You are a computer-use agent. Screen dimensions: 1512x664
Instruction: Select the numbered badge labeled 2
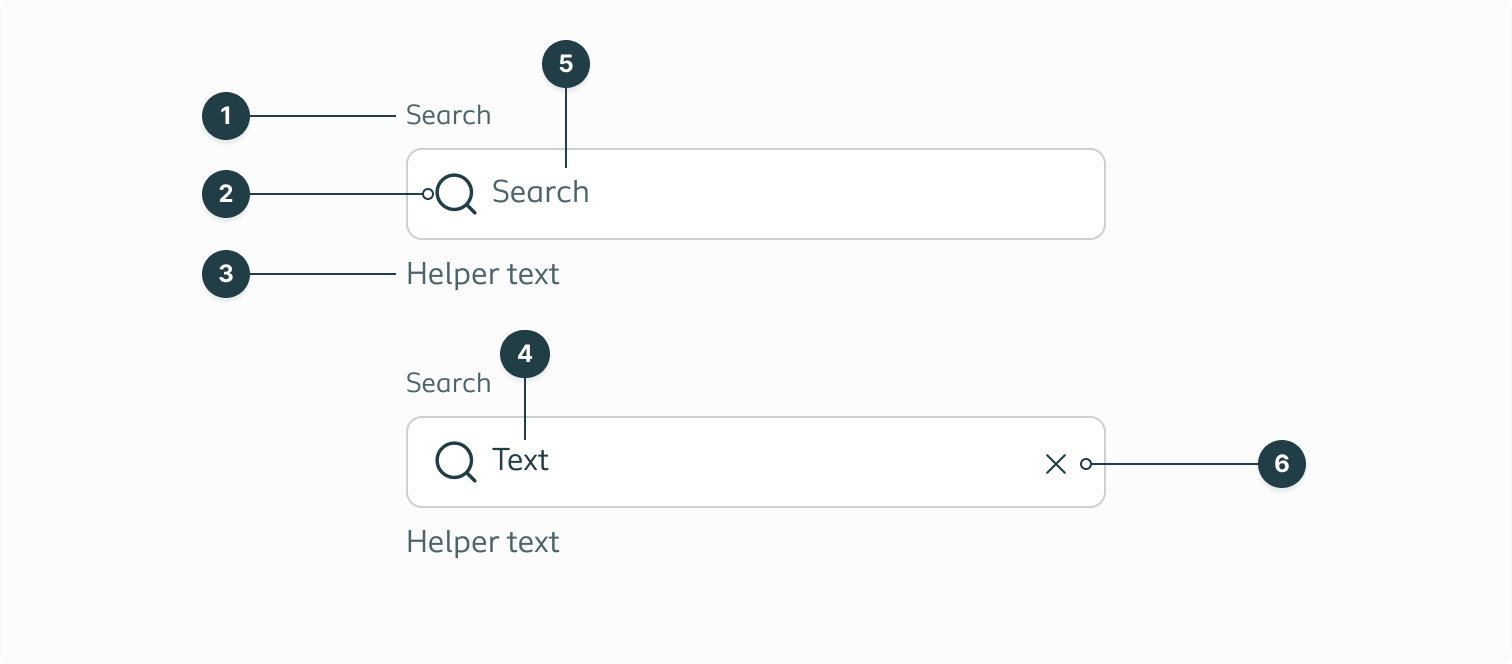point(226,193)
